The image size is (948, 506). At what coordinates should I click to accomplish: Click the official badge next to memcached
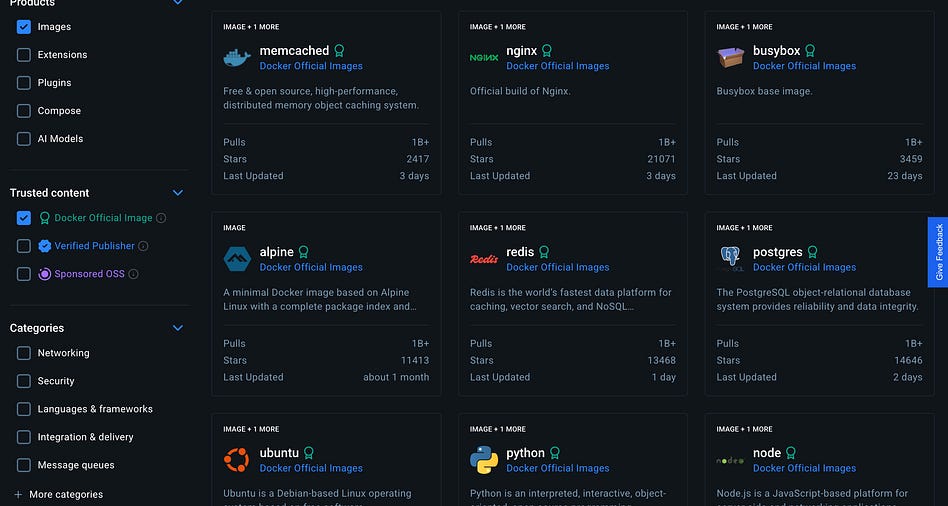coord(339,51)
